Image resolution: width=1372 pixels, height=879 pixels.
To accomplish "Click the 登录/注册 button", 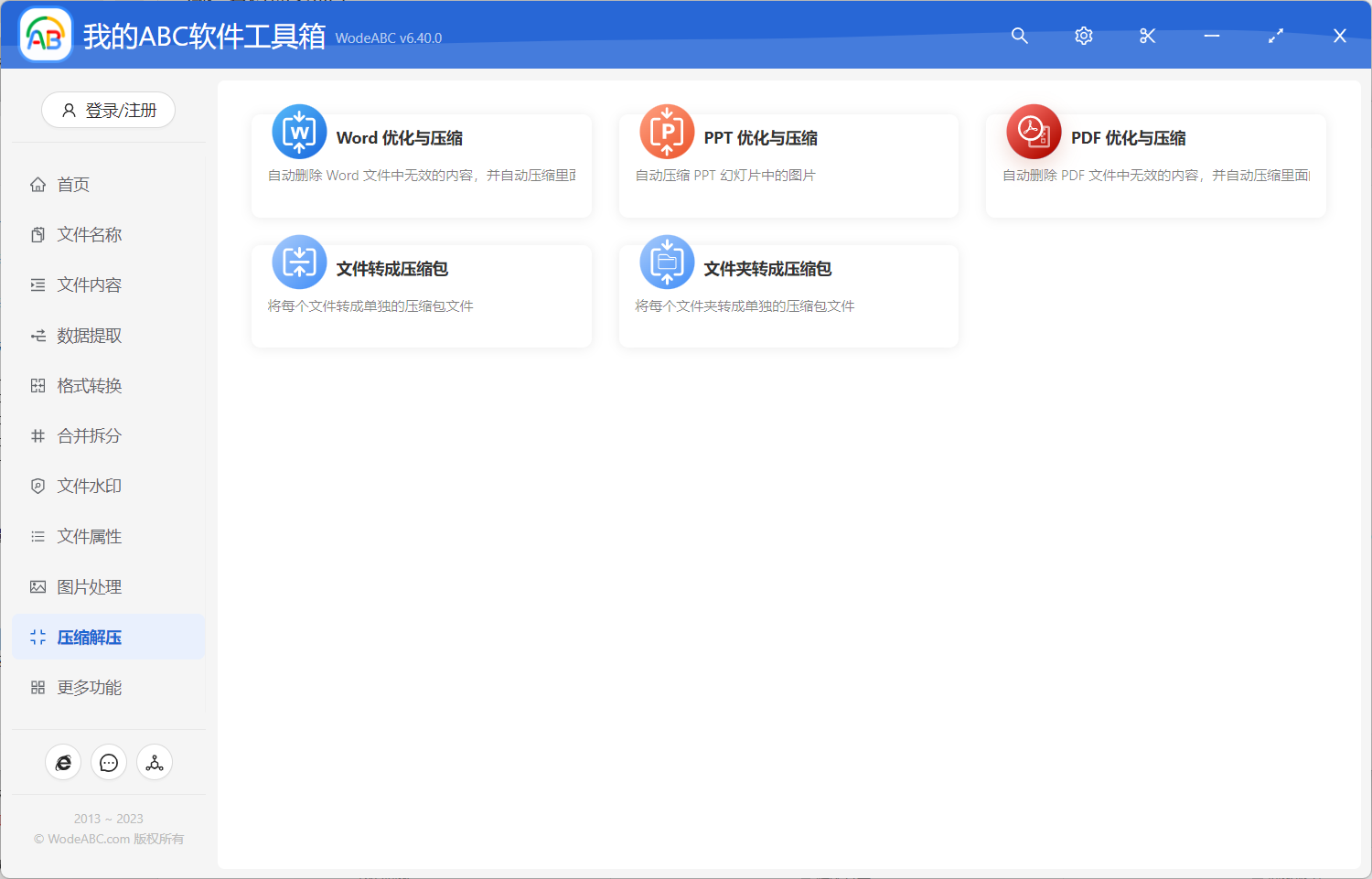I will 108,110.
